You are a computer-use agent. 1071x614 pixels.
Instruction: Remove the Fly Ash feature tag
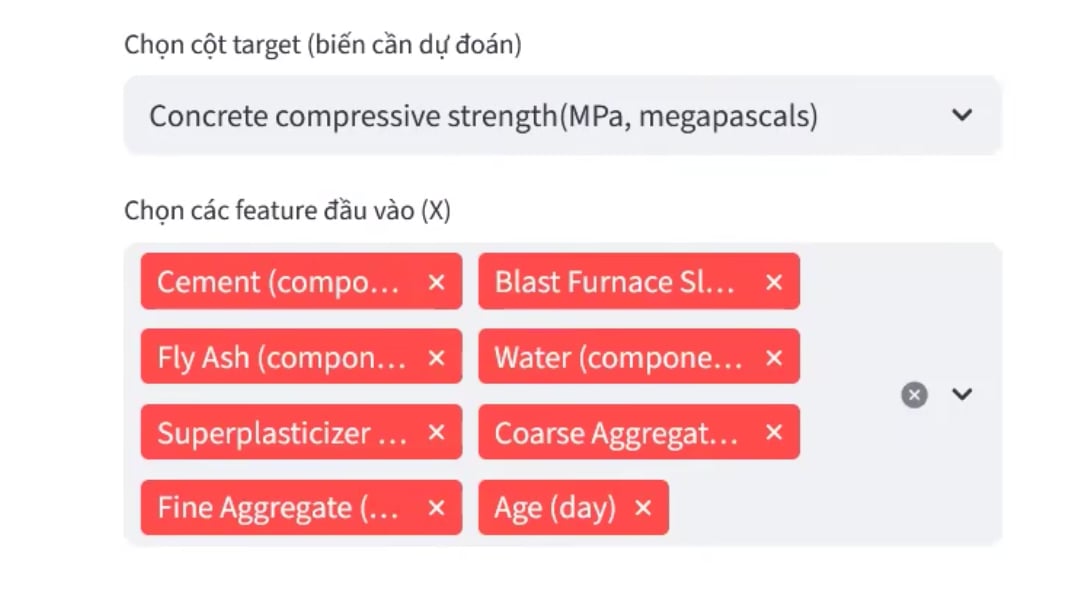[436, 358]
